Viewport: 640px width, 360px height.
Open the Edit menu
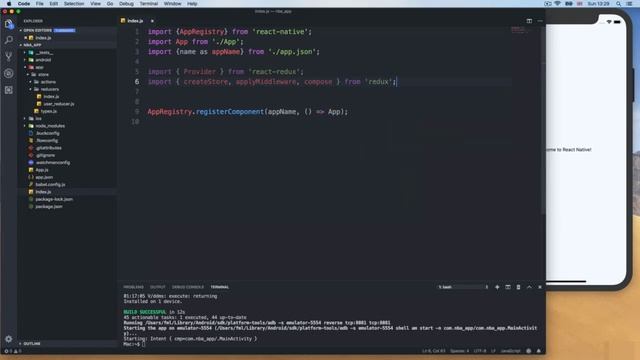pyautogui.click(x=53, y=4)
